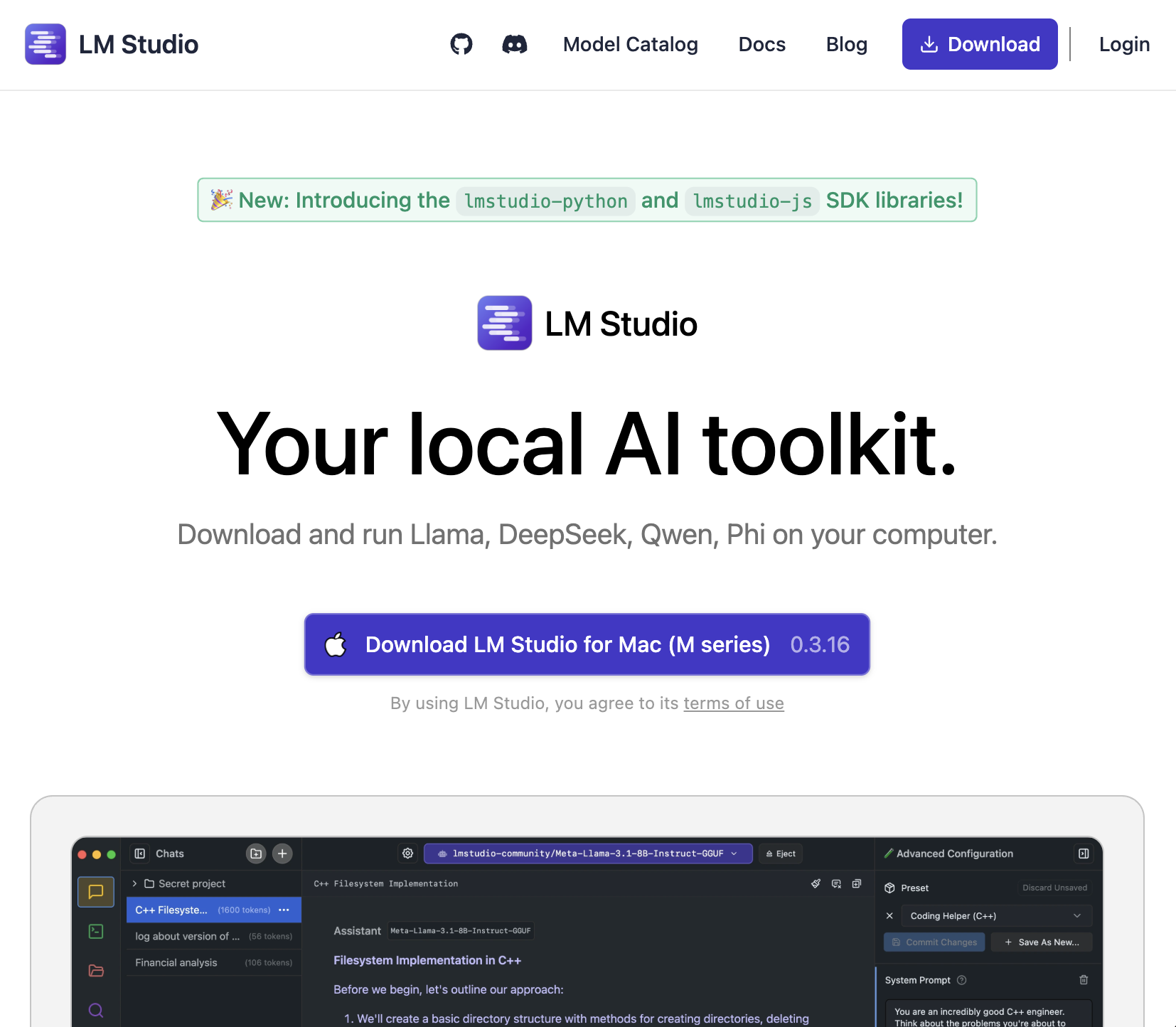1176x1027 pixels.
Task: Open the three-dot menu on C++ Filesyste chat
Action: [284, 910]
